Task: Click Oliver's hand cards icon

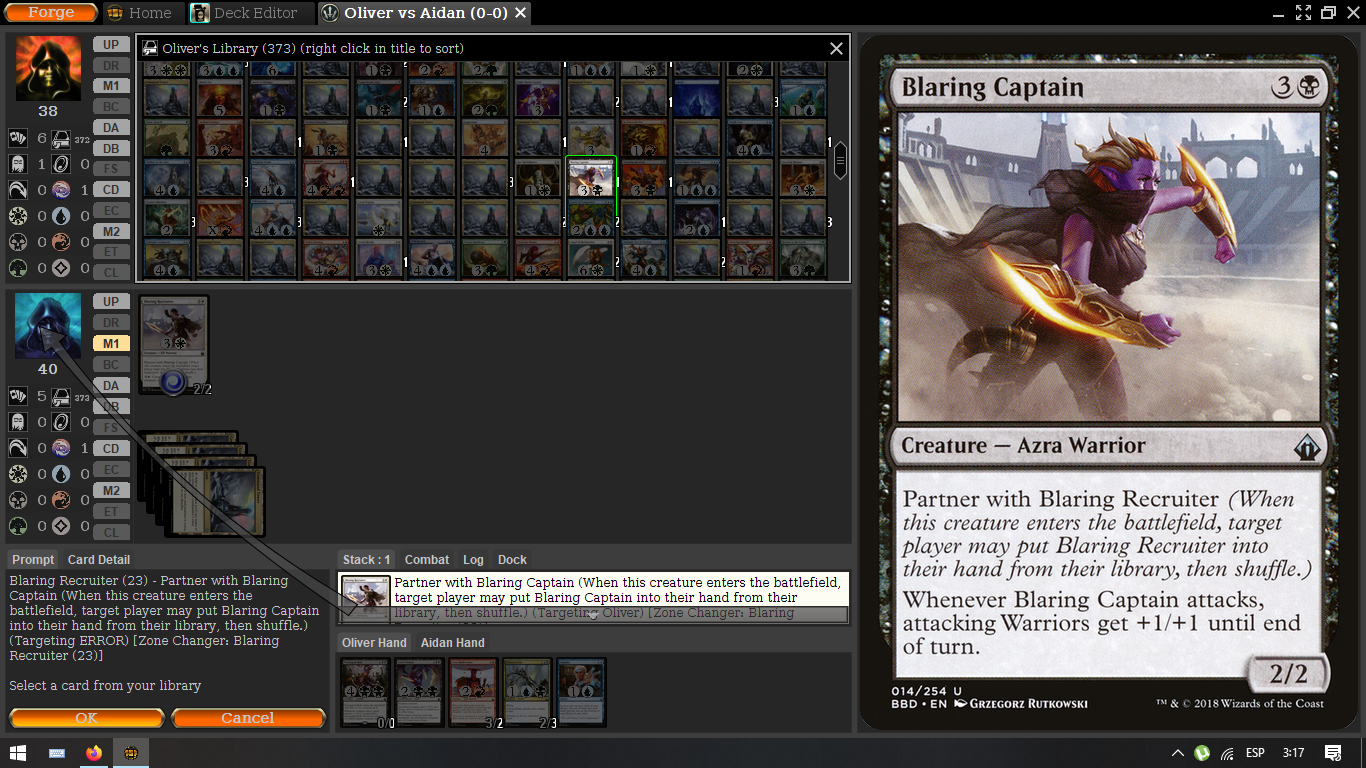Action: point(17,138)
